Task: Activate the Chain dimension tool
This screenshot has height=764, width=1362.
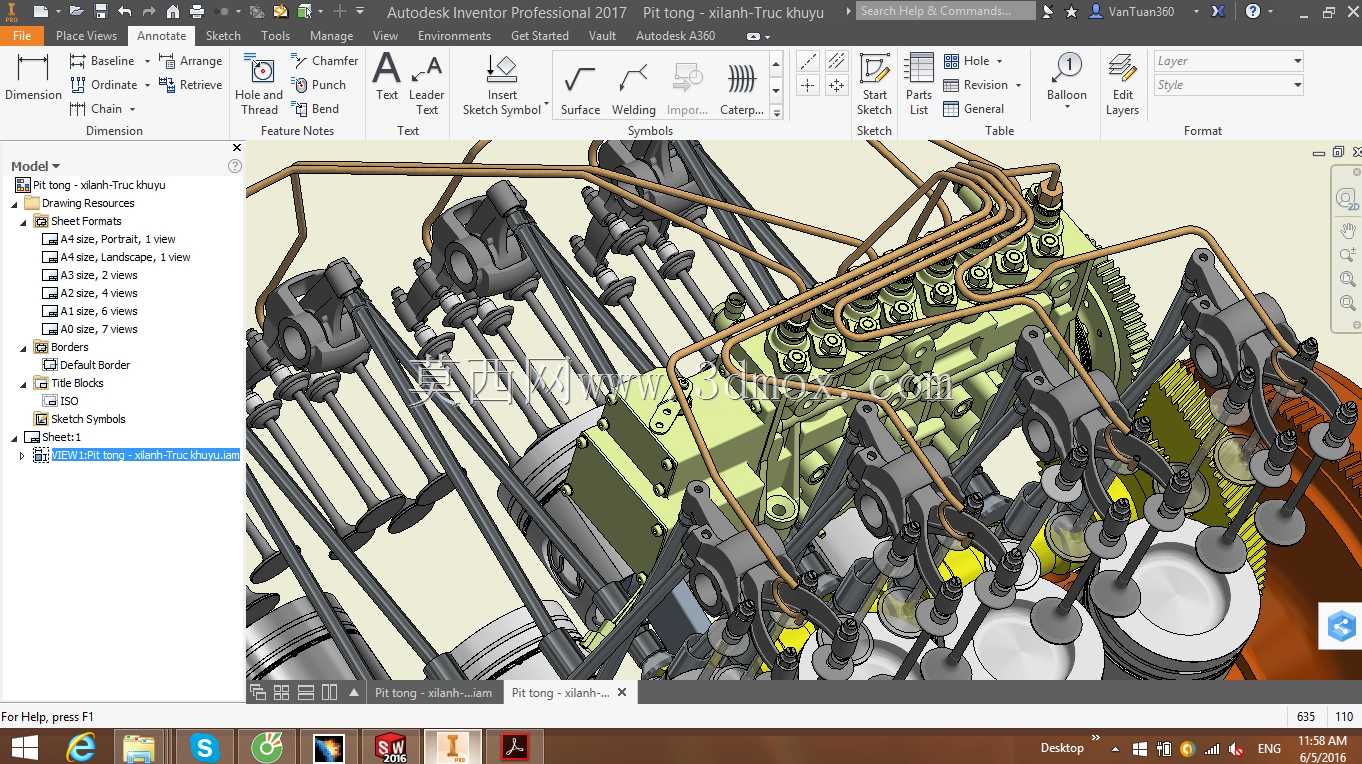Action: pyautogui.click(x=95, y=109)
